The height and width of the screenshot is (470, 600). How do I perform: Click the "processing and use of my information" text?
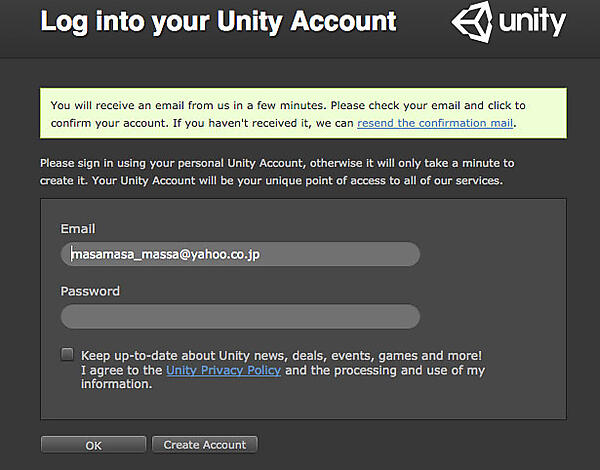tap(400, 370)
